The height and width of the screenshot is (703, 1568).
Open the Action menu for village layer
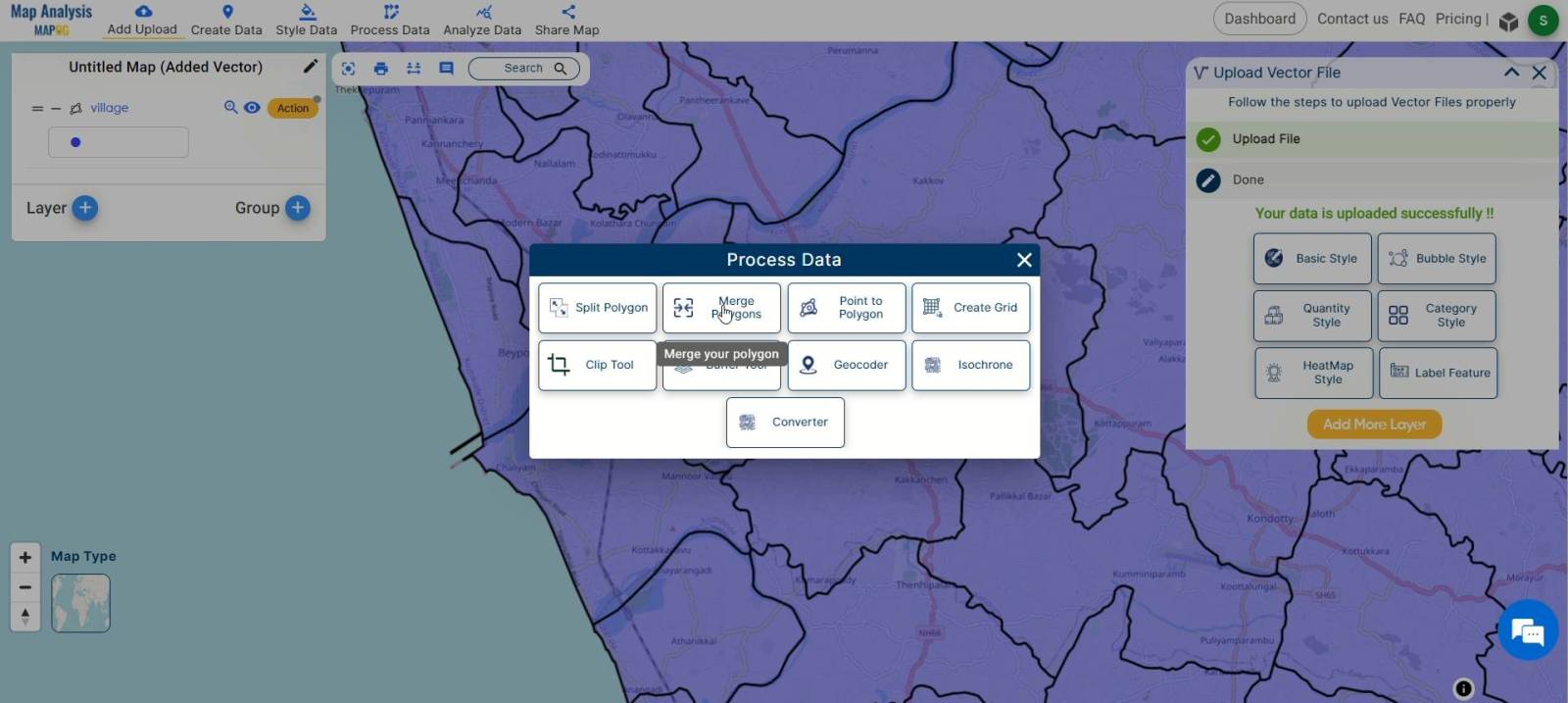[293, 109]
